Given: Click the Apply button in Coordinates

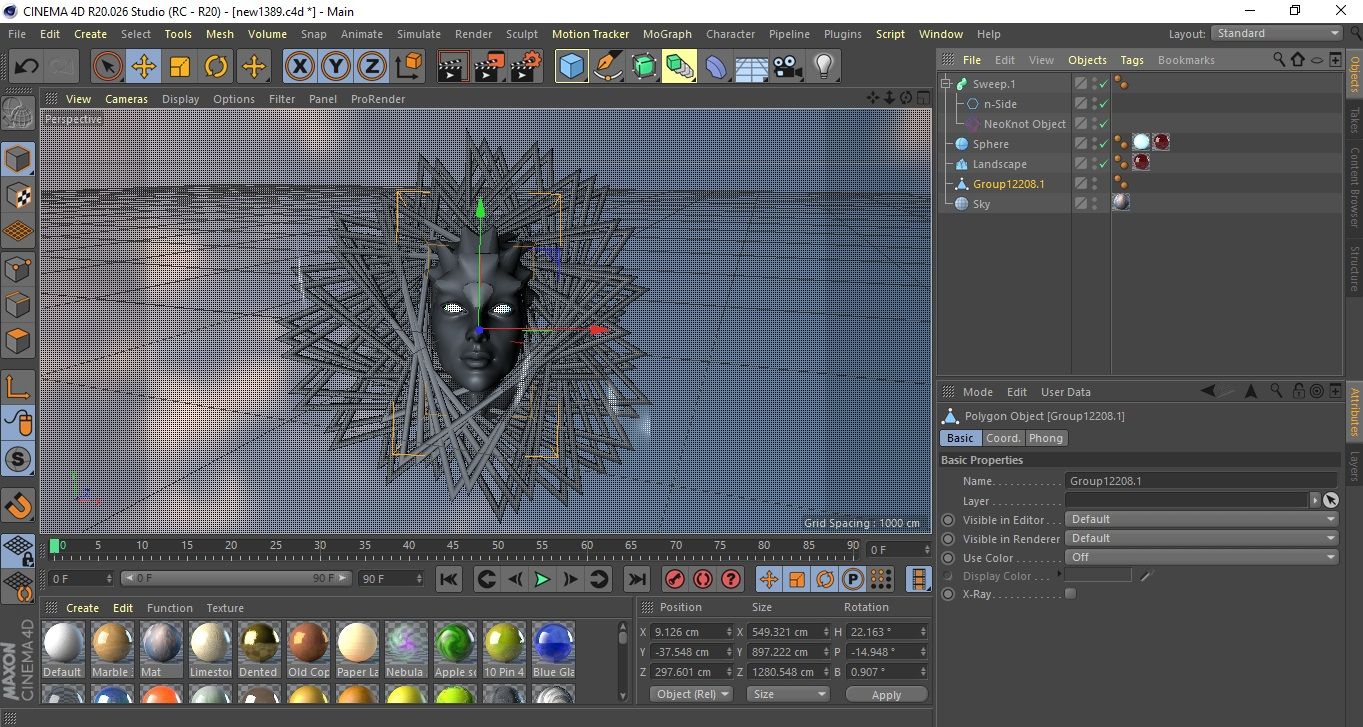Looking at the screenshot, I should (886, 694).
